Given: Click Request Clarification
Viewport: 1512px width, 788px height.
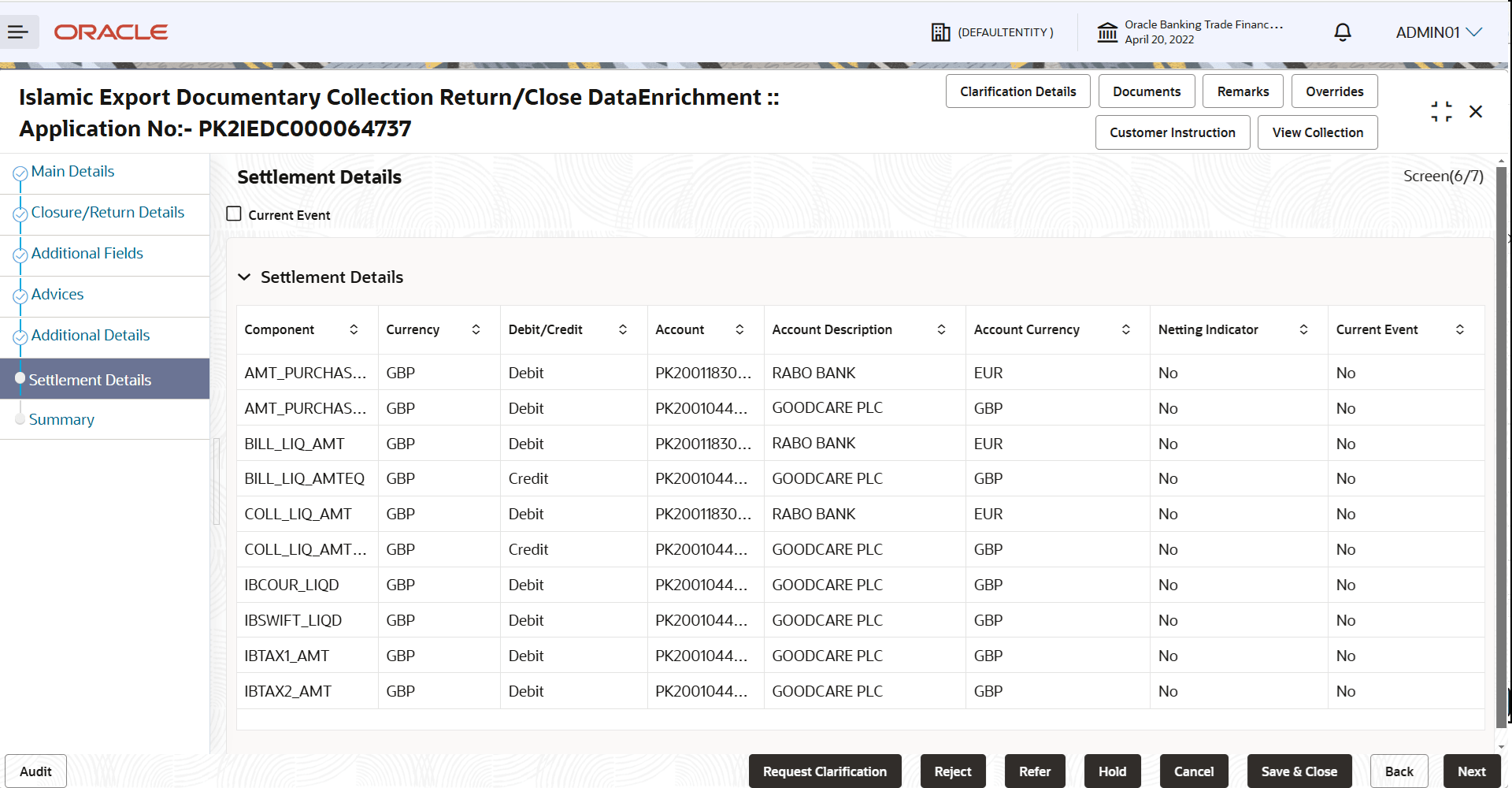Looking at the screenshot, I should [825, 771].
